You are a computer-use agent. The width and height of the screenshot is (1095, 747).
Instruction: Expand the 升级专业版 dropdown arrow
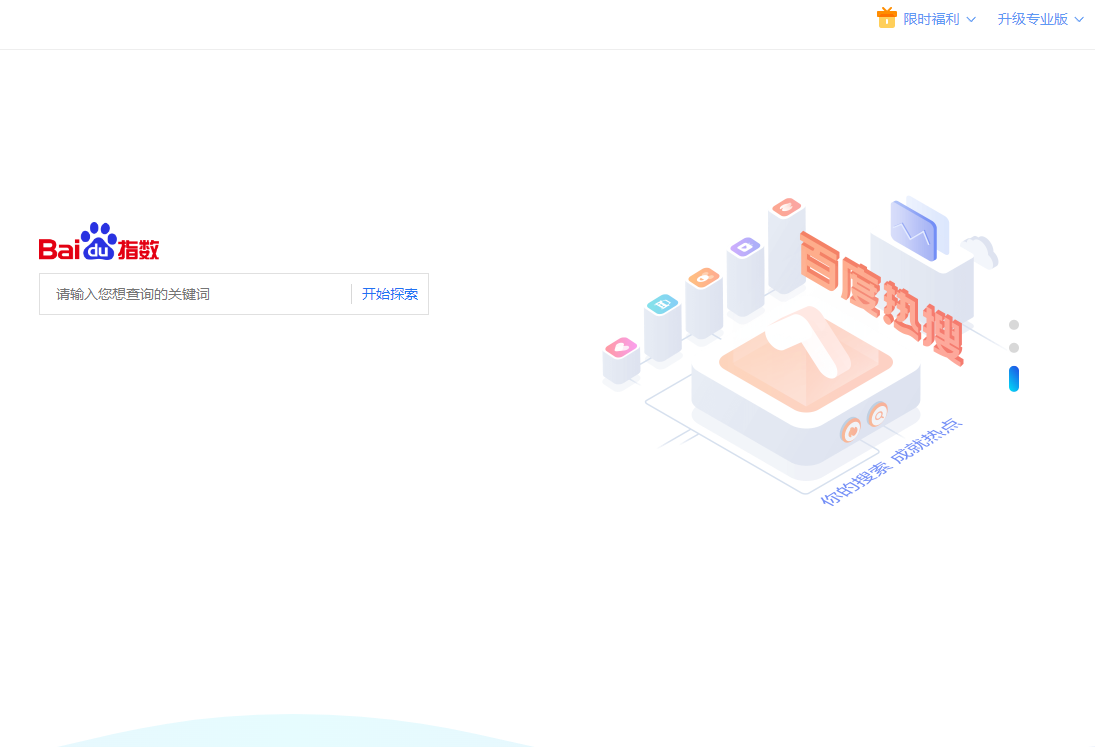tap(1079, 20)
